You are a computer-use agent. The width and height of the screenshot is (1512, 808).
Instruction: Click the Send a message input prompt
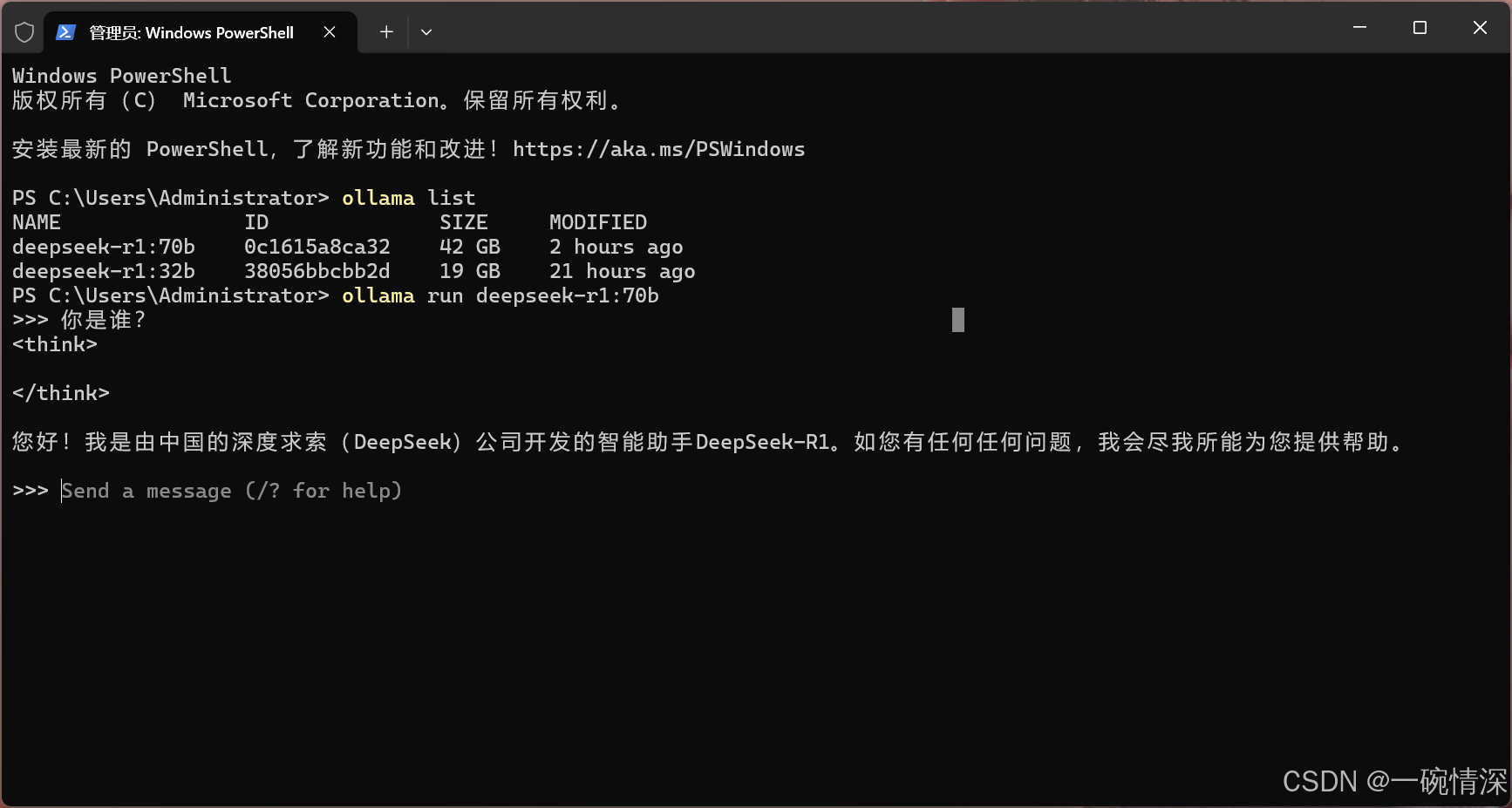coord(231,491)
